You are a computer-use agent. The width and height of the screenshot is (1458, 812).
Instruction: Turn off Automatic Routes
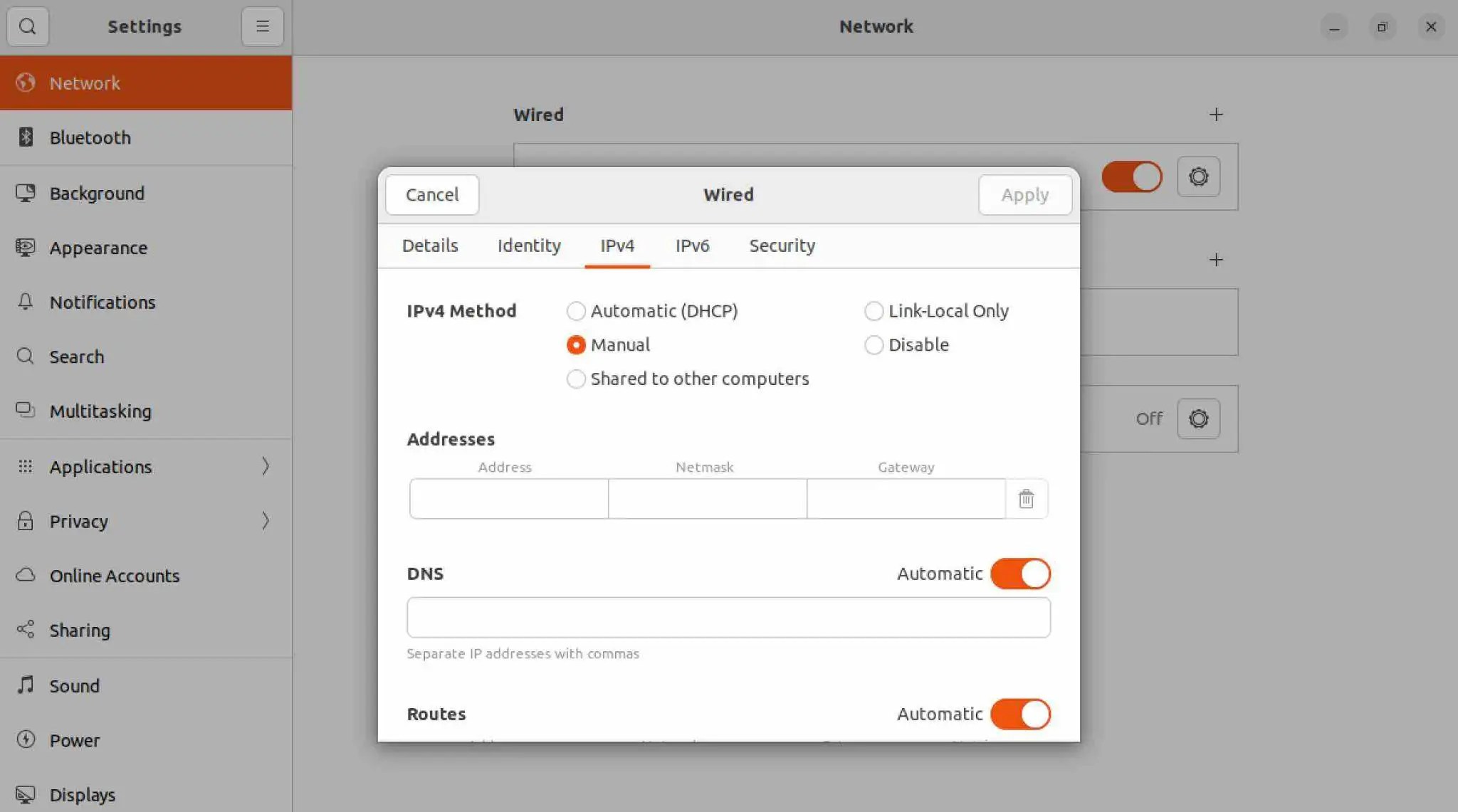(x=1019, y=714)
